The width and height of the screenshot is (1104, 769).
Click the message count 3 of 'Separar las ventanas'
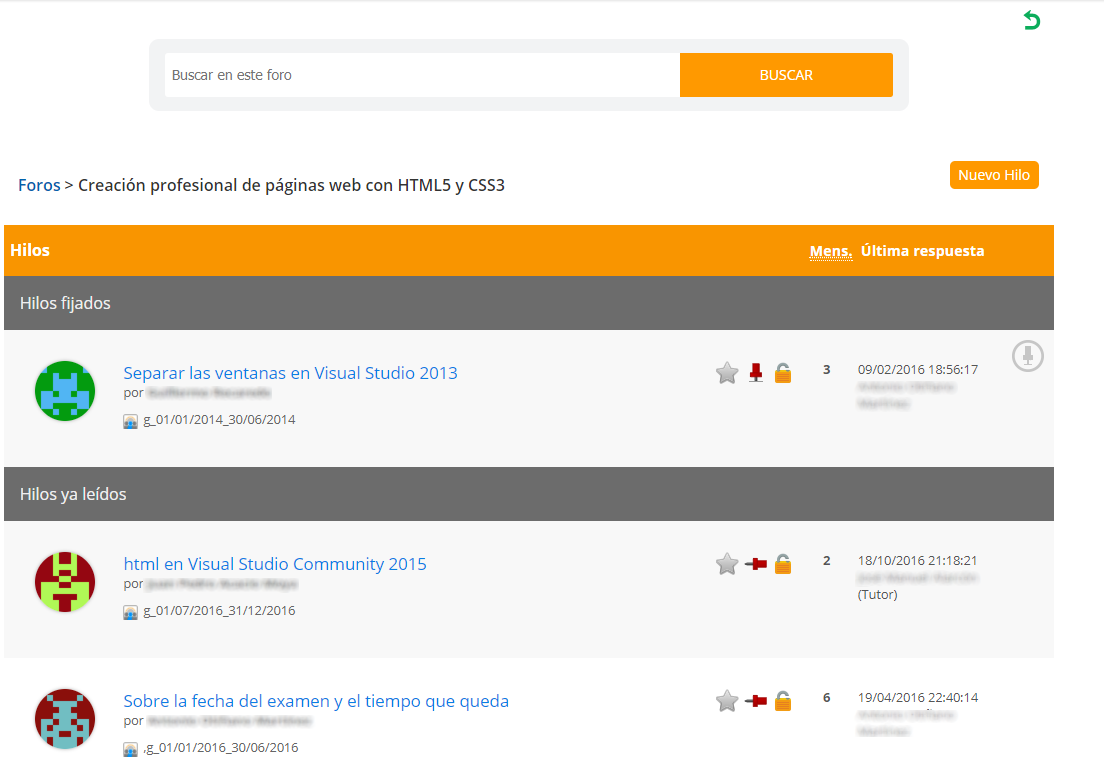(827, 370)
